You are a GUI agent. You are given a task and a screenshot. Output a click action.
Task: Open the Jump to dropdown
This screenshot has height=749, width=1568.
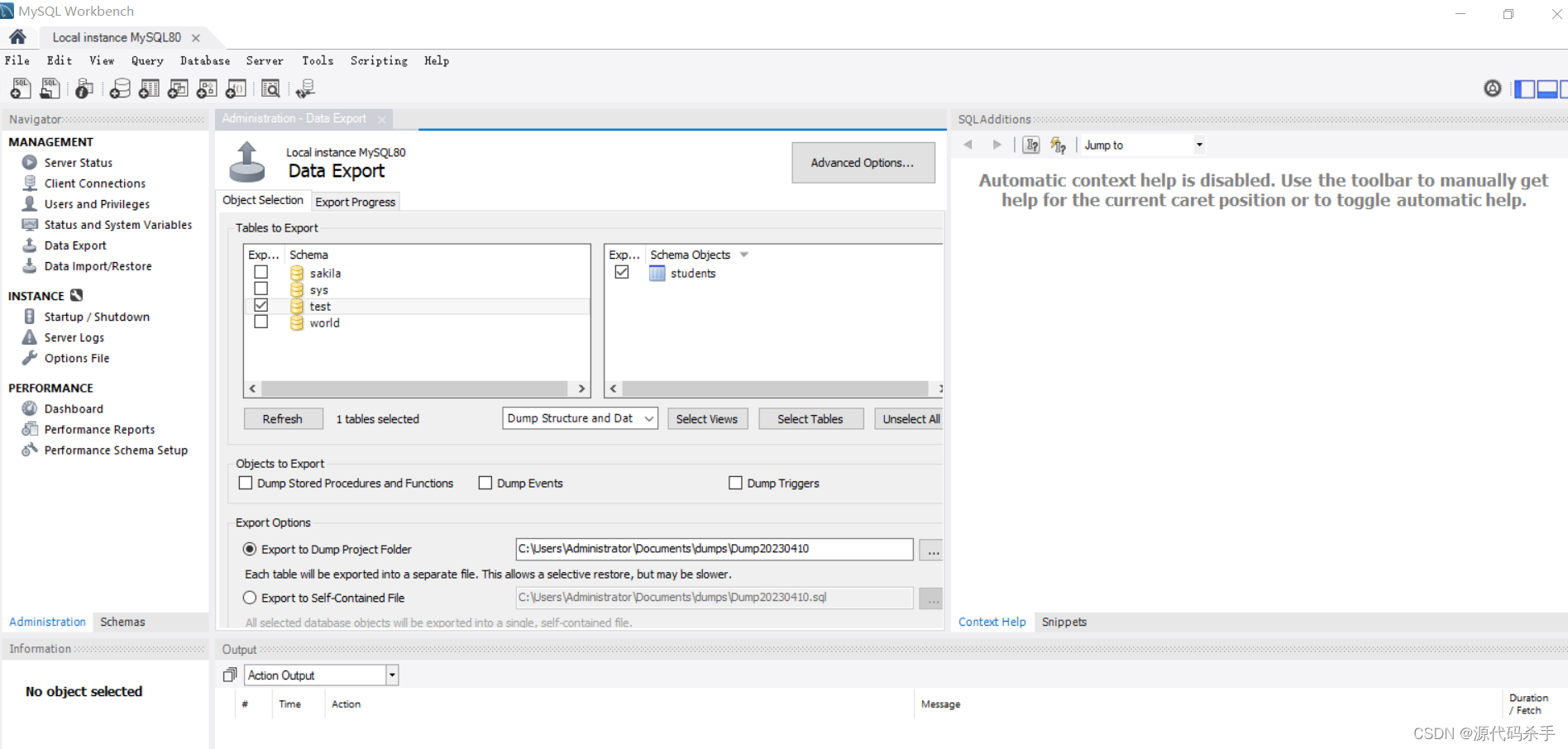1198,145
